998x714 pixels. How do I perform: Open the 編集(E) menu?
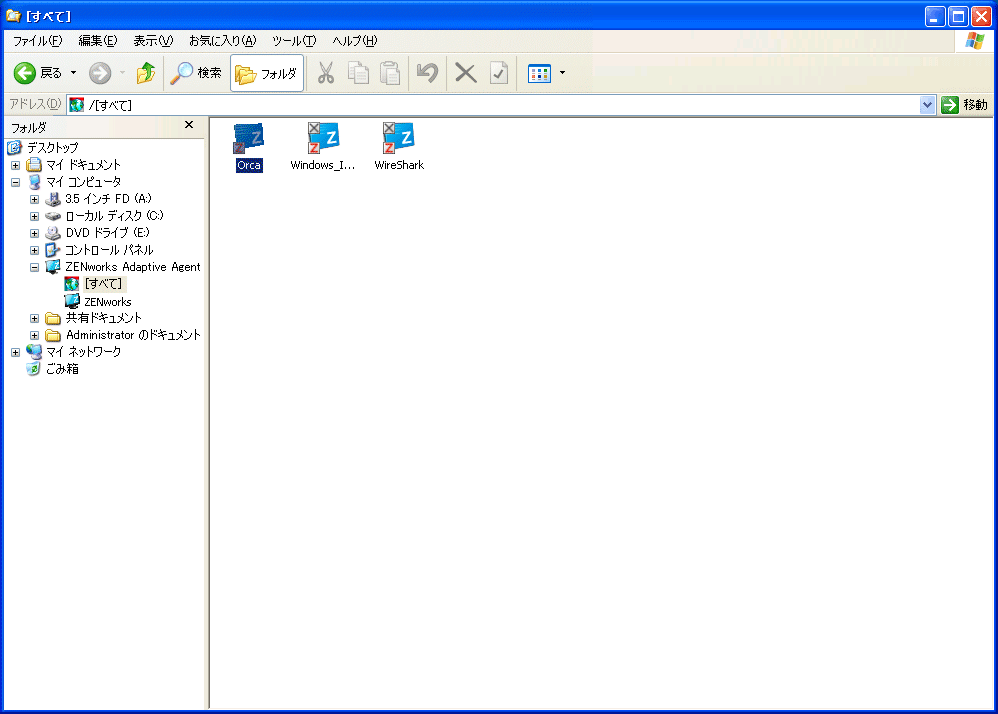click(x=97, y=41)
